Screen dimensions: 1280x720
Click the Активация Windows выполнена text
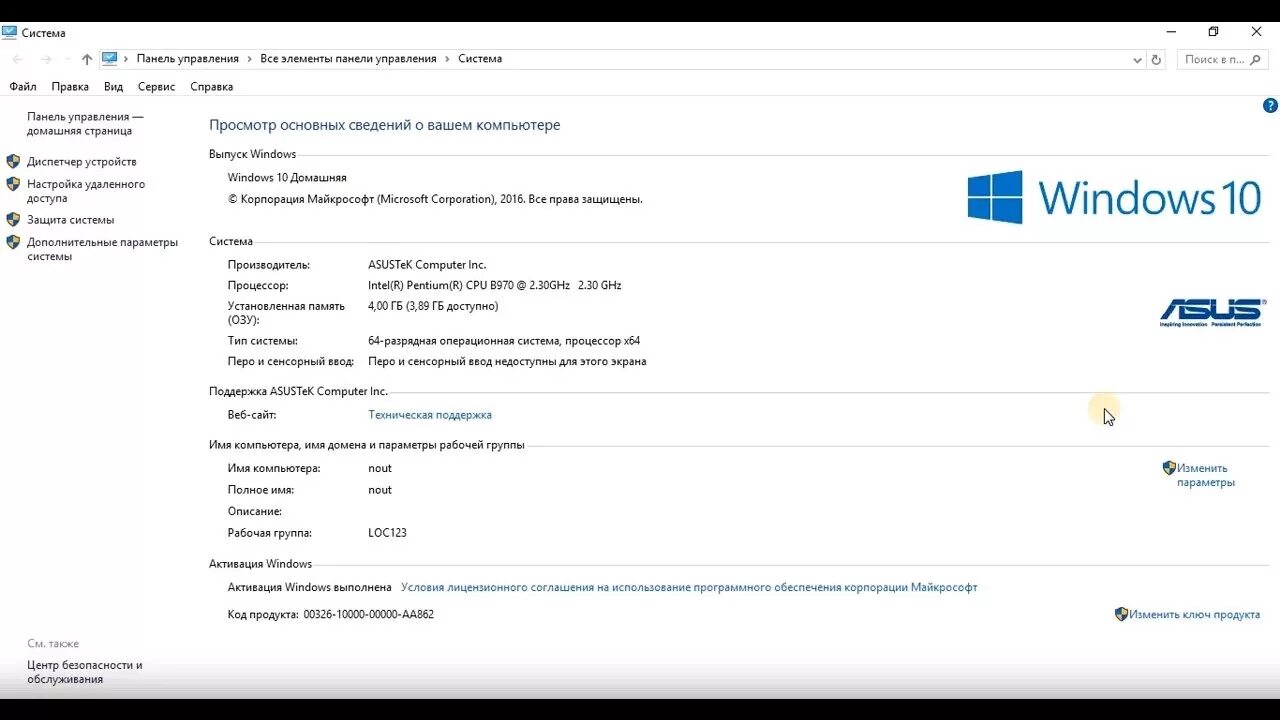[x=309, y=588]
